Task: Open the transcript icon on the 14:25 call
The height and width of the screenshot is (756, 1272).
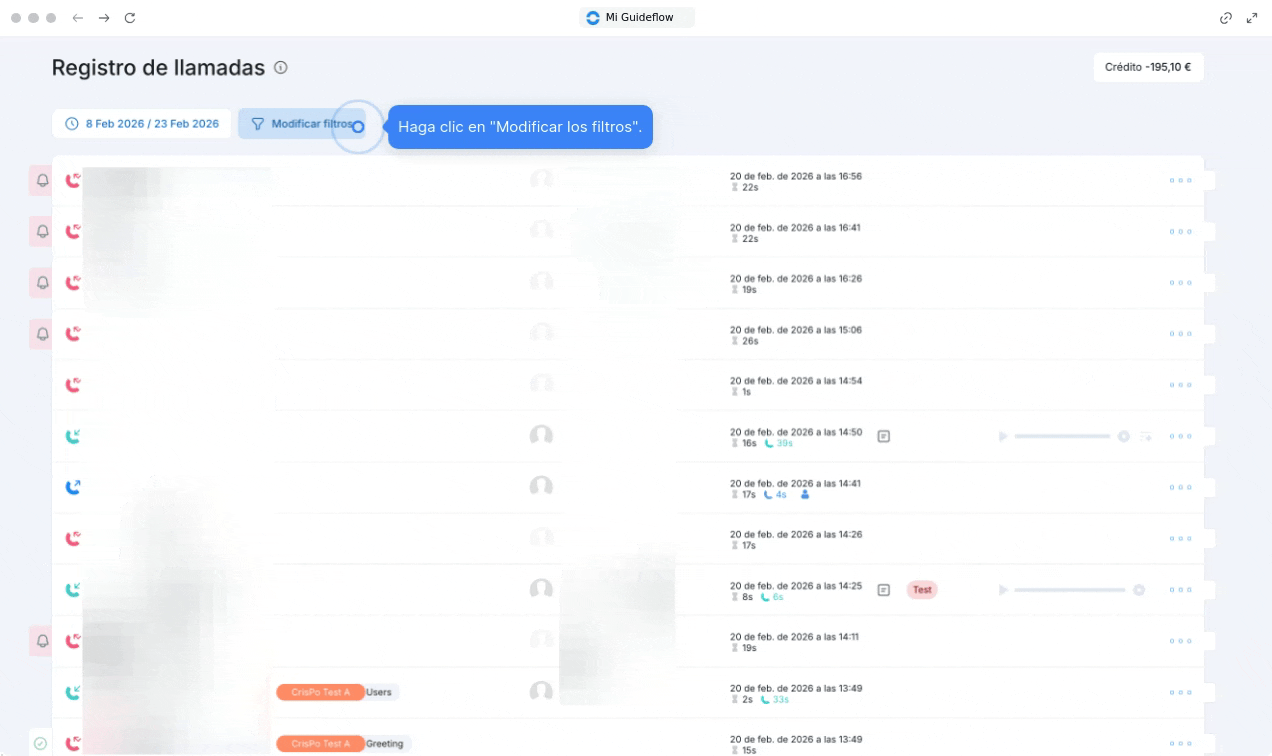Action: (x=883, y=590)
